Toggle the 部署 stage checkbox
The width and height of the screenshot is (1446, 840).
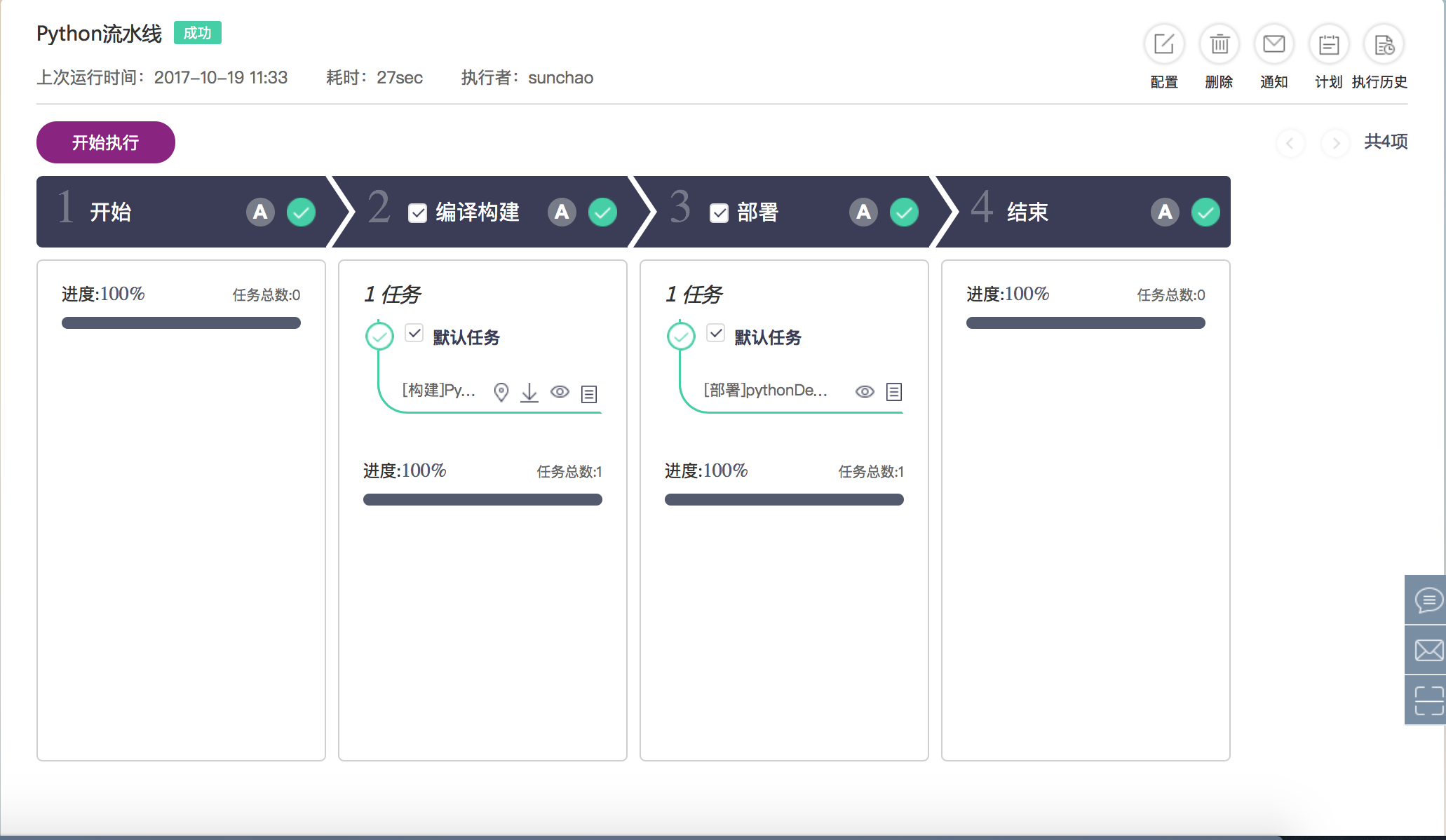pyautogui.click(x=719, y=213)
